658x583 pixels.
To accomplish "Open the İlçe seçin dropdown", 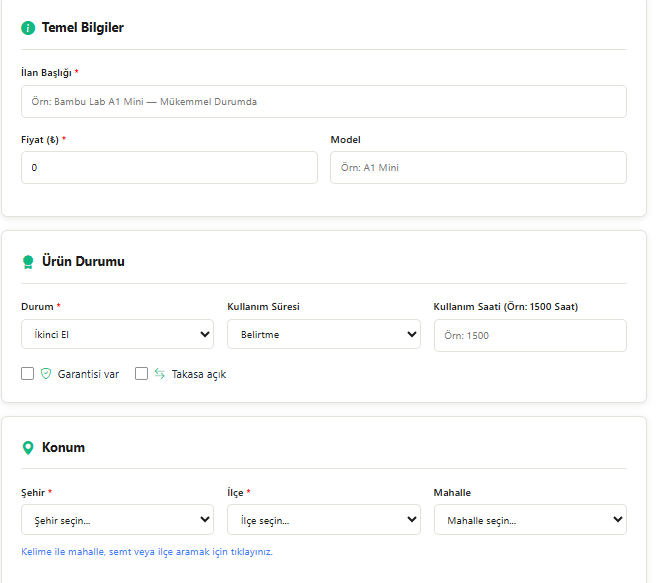I will tap(324, 520).
